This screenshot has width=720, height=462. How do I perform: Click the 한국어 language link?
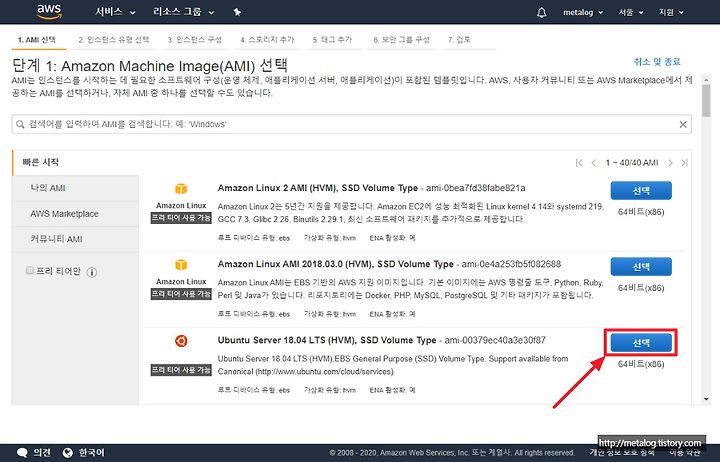(x=91, y=453)
